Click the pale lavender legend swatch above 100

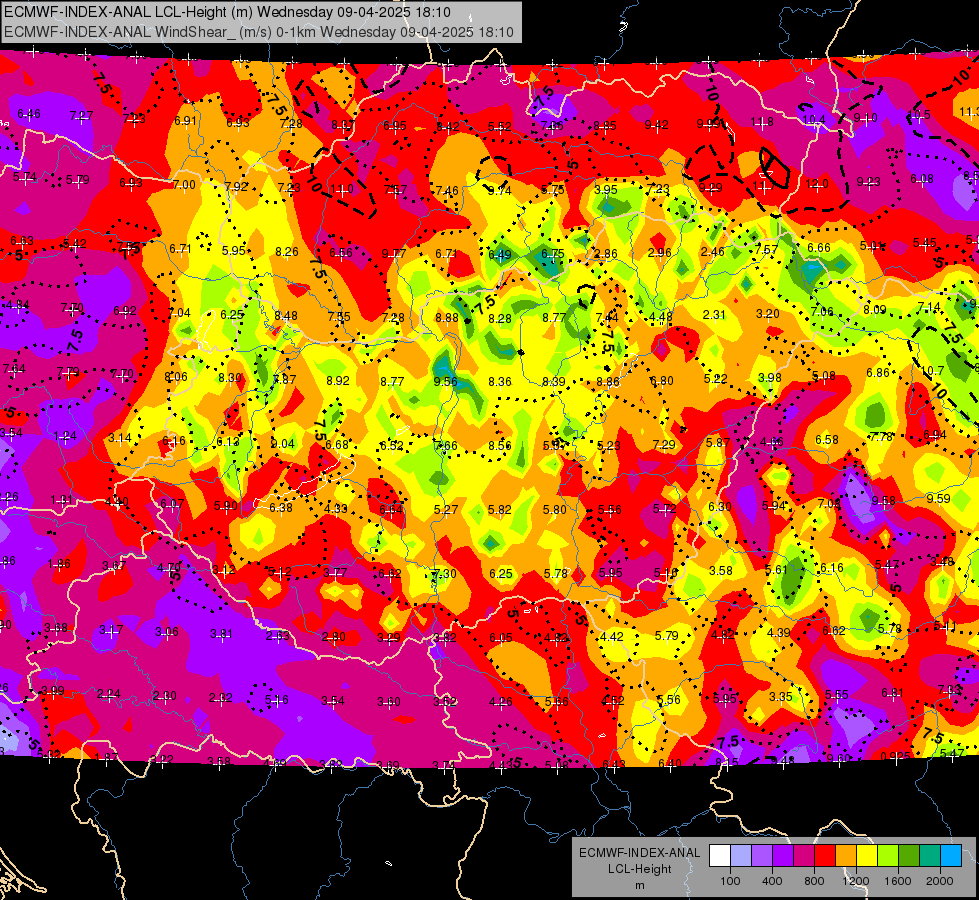click(740, 855)
